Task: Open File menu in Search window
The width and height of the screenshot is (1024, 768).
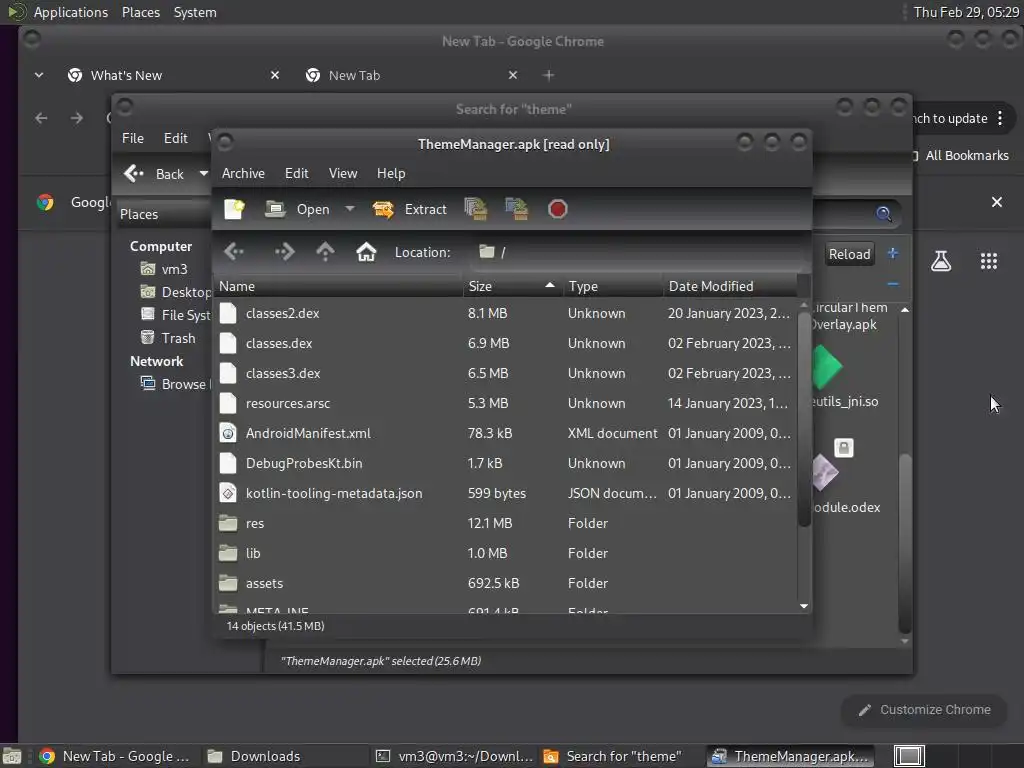Action: coord(133,138)
